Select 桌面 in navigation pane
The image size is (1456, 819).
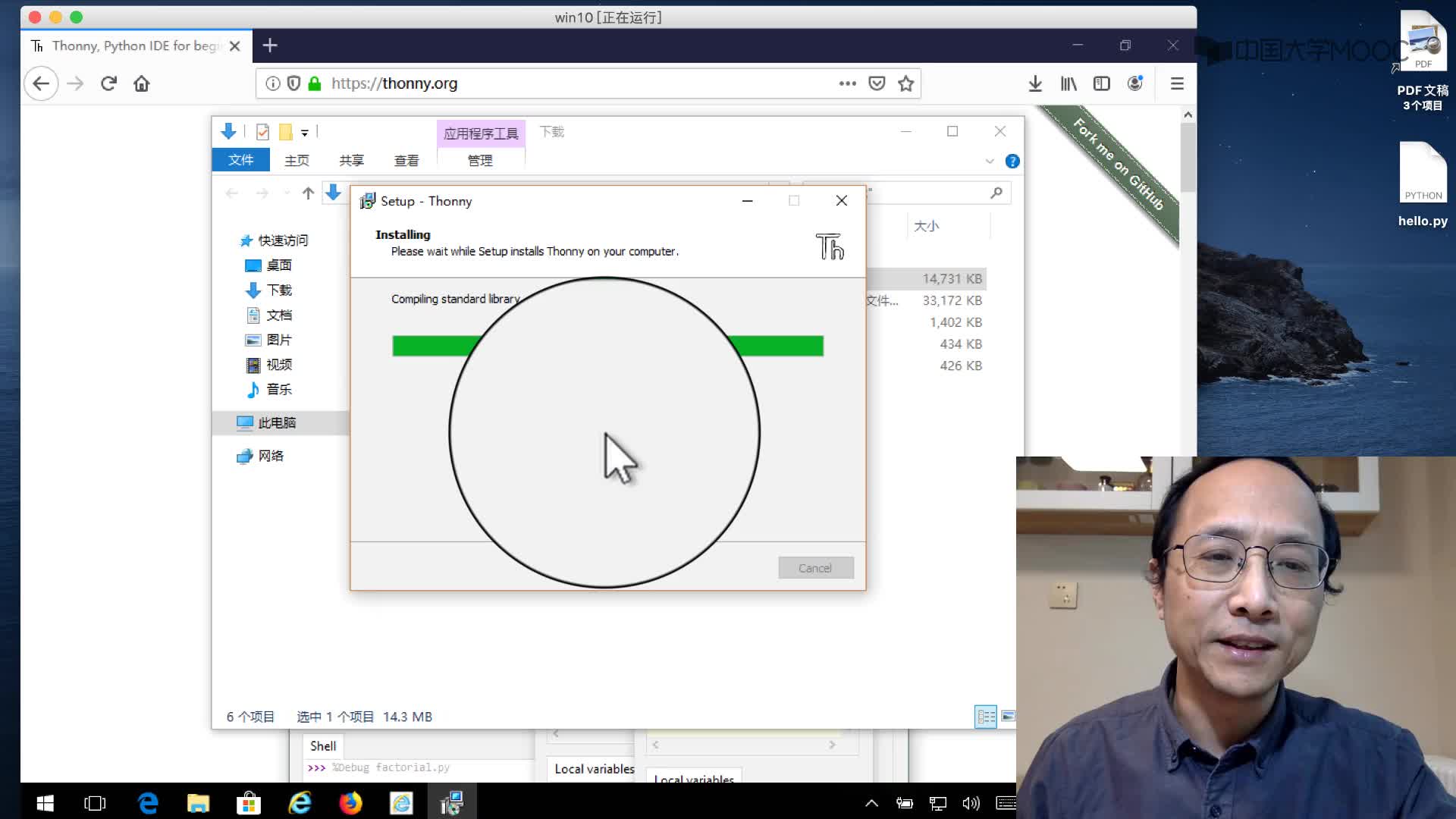[x=268, y=265]
